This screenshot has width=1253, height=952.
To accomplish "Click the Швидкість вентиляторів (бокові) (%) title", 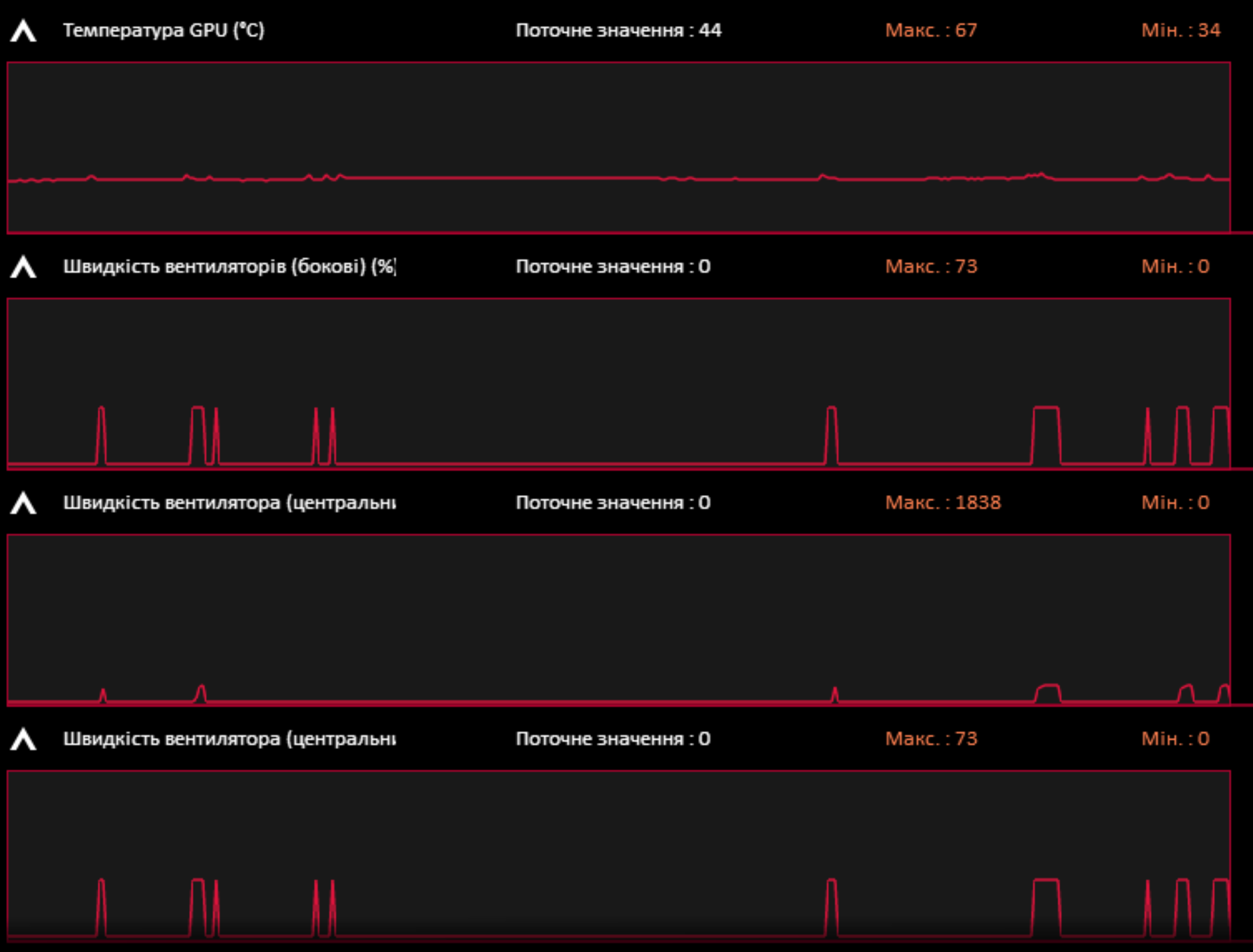I will pos(230,267).
